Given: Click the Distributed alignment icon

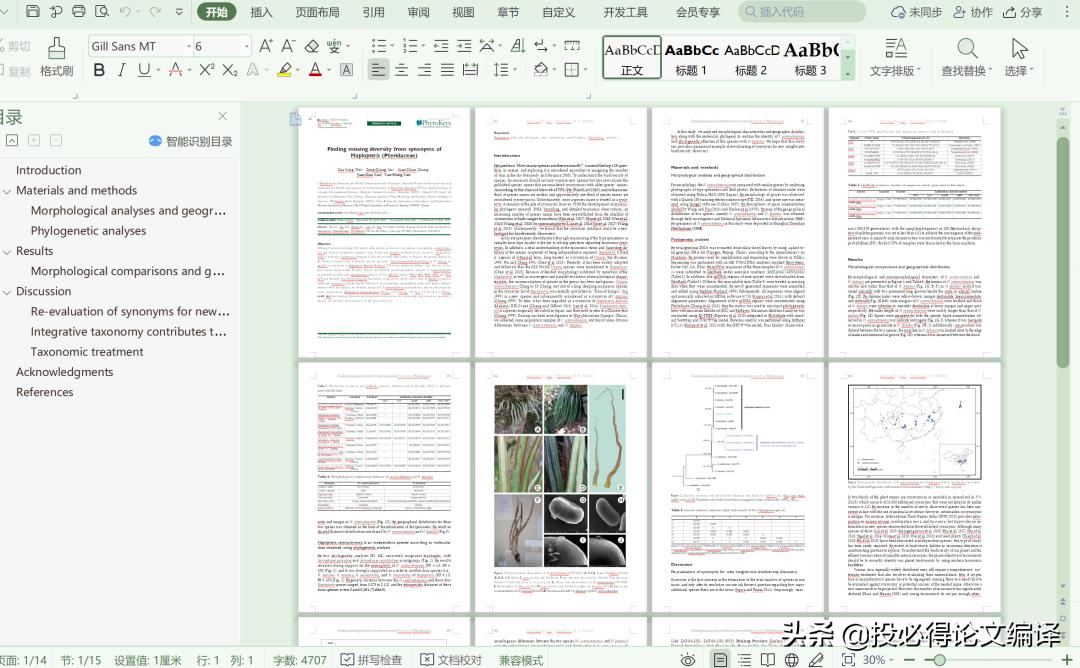Looking at the screenshot, I should point(471,70).
